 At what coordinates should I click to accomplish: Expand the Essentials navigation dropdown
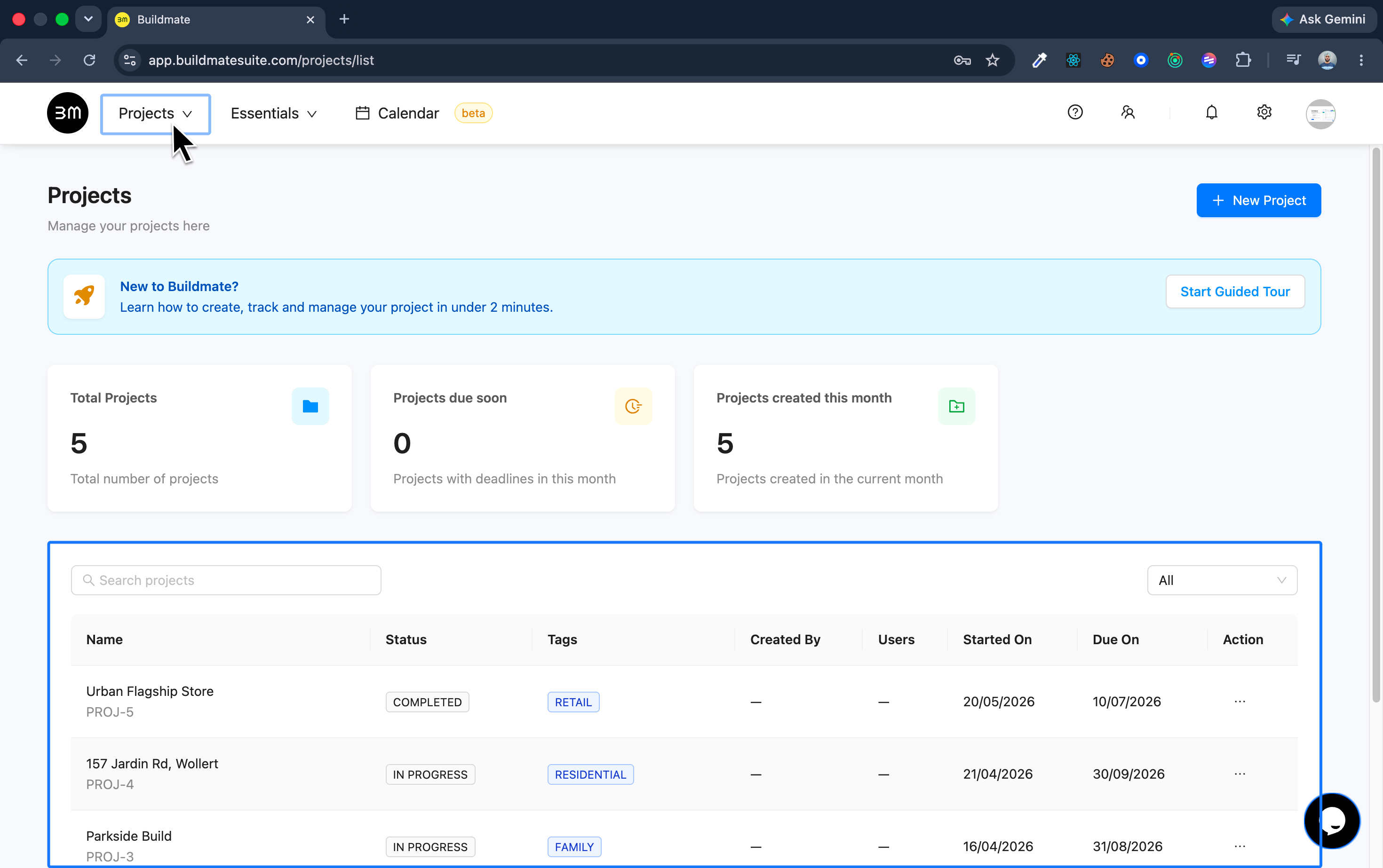coord(273,114)
